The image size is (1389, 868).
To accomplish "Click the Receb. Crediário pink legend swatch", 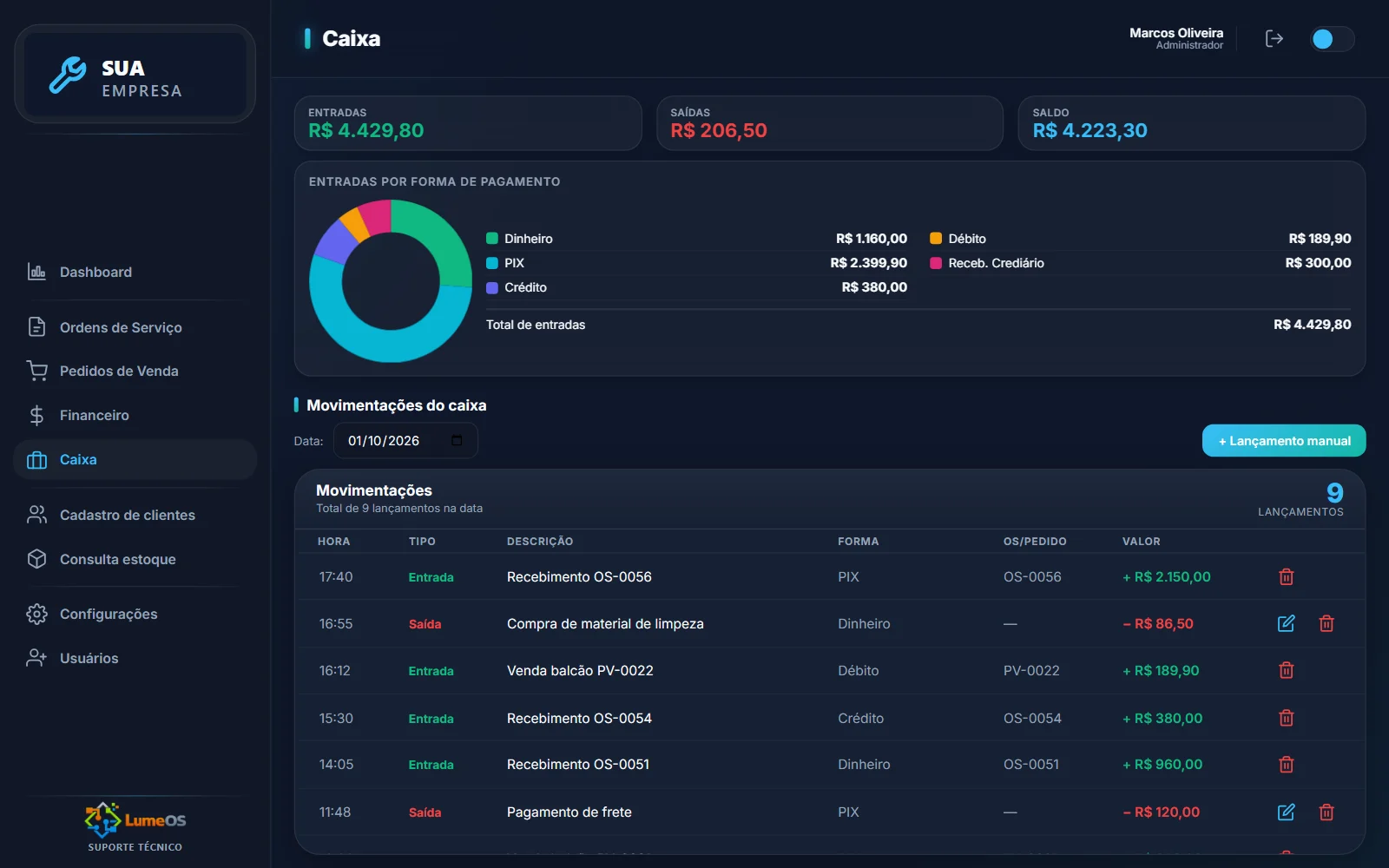I will click(936, 263).
